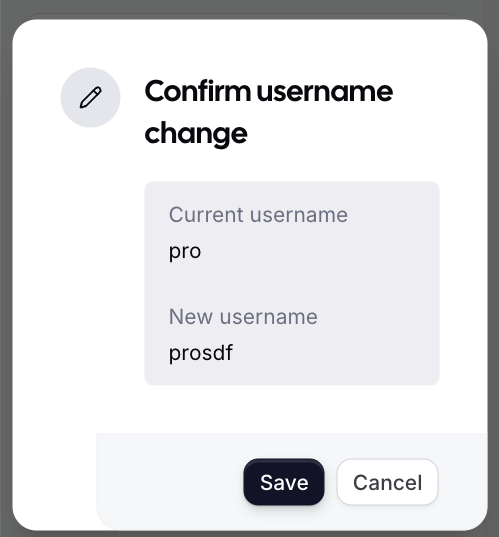Screen dimensions: 499x537
Task: Cancel the username change dialog
Action: 387,482
